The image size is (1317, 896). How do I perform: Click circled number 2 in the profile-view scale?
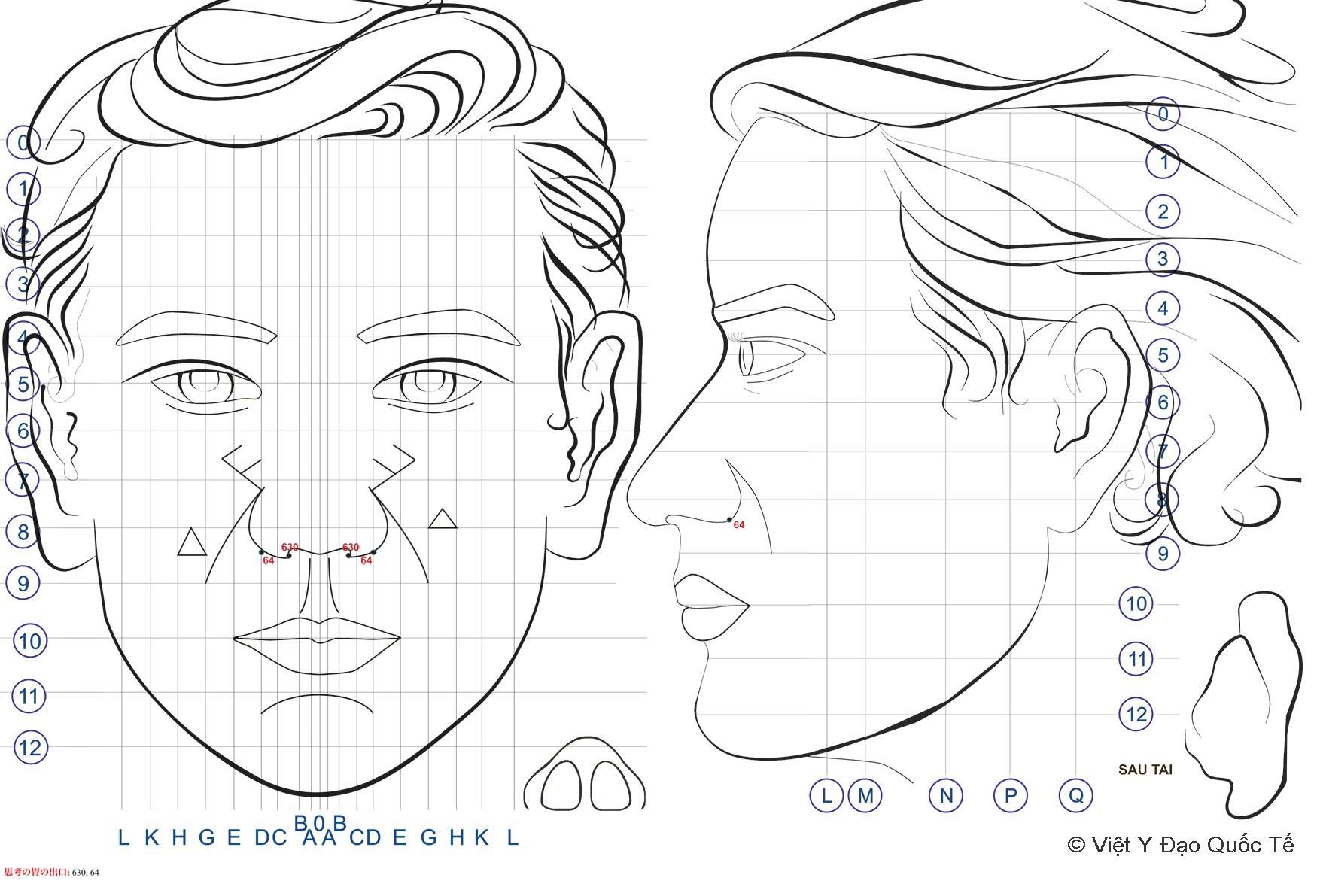pyautogui.click(x=1163, y=211)
